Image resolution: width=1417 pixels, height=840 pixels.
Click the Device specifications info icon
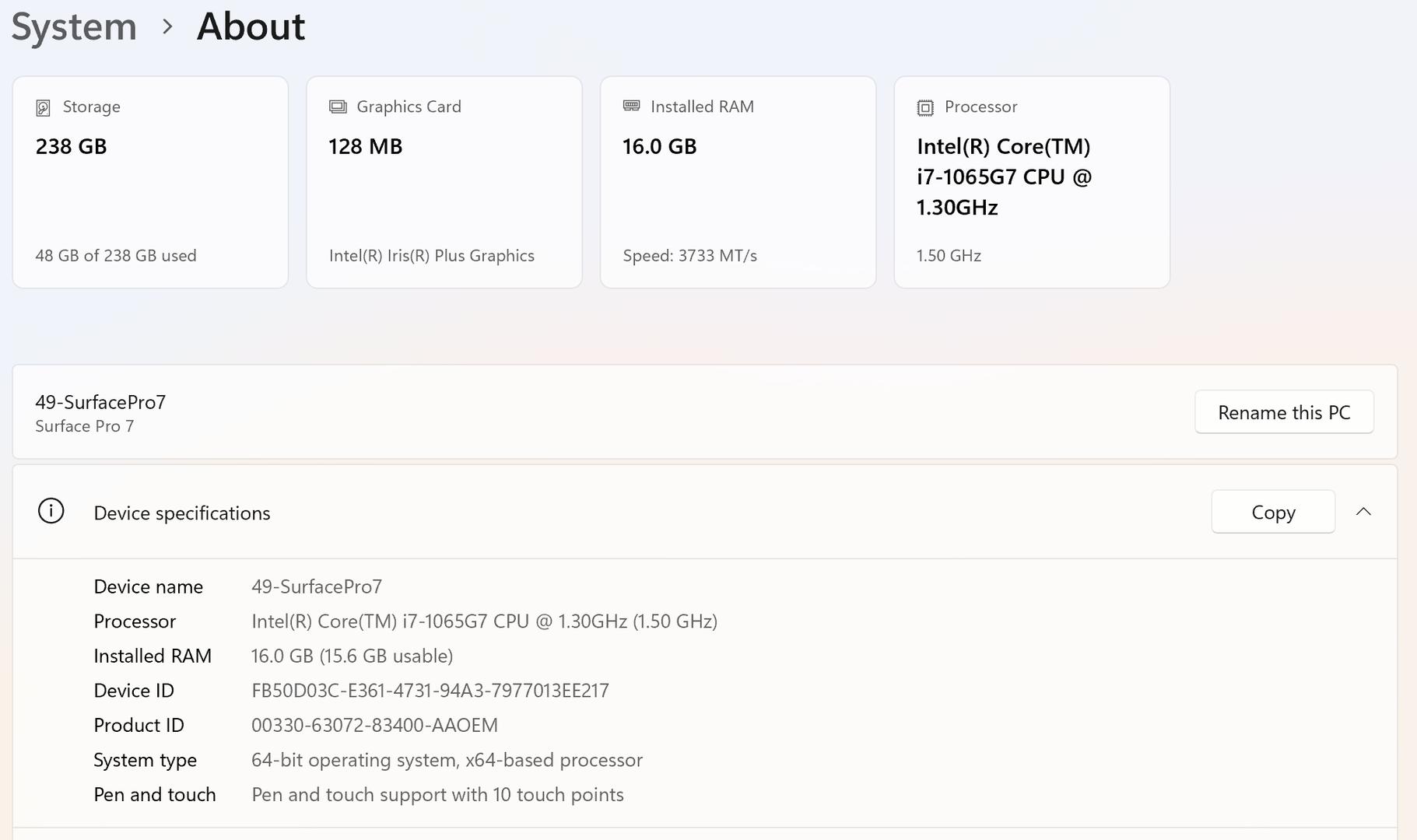pyautogui.click(x=51, y=512)
